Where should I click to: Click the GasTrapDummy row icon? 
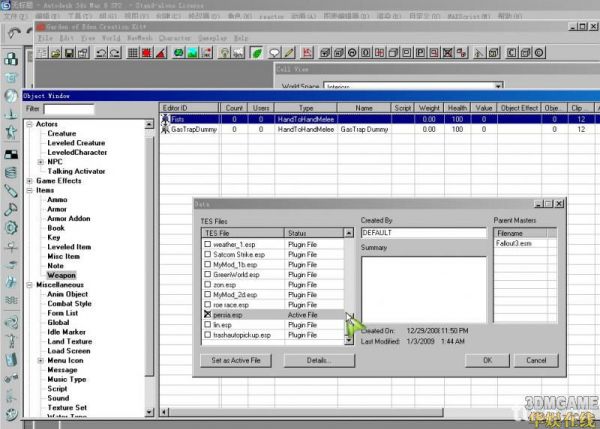tap(166, 129)
